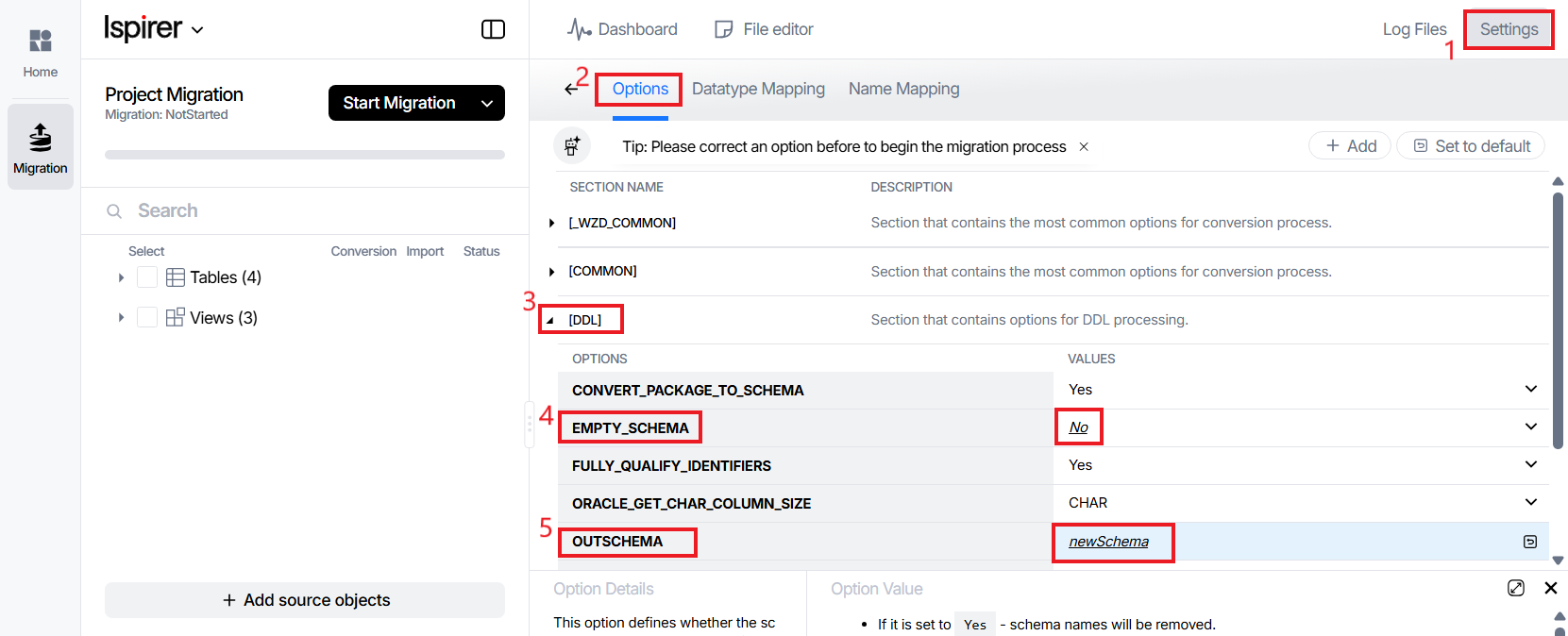Screen dimensions: 1568x636
Task: Click the Set to default button
Action: (x=1471, y=146)
